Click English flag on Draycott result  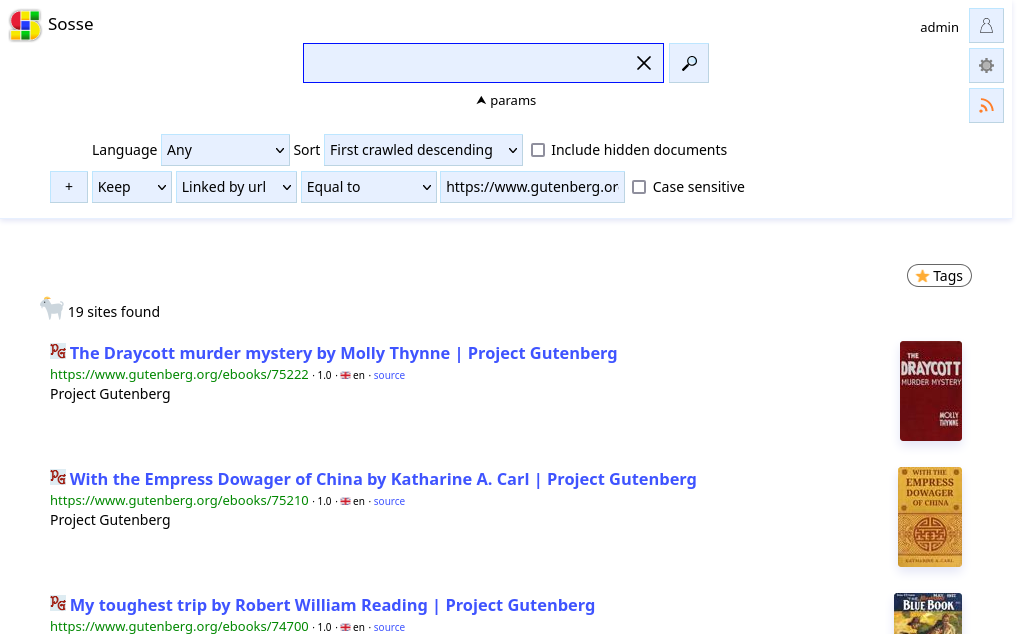(x=345, y=375)
